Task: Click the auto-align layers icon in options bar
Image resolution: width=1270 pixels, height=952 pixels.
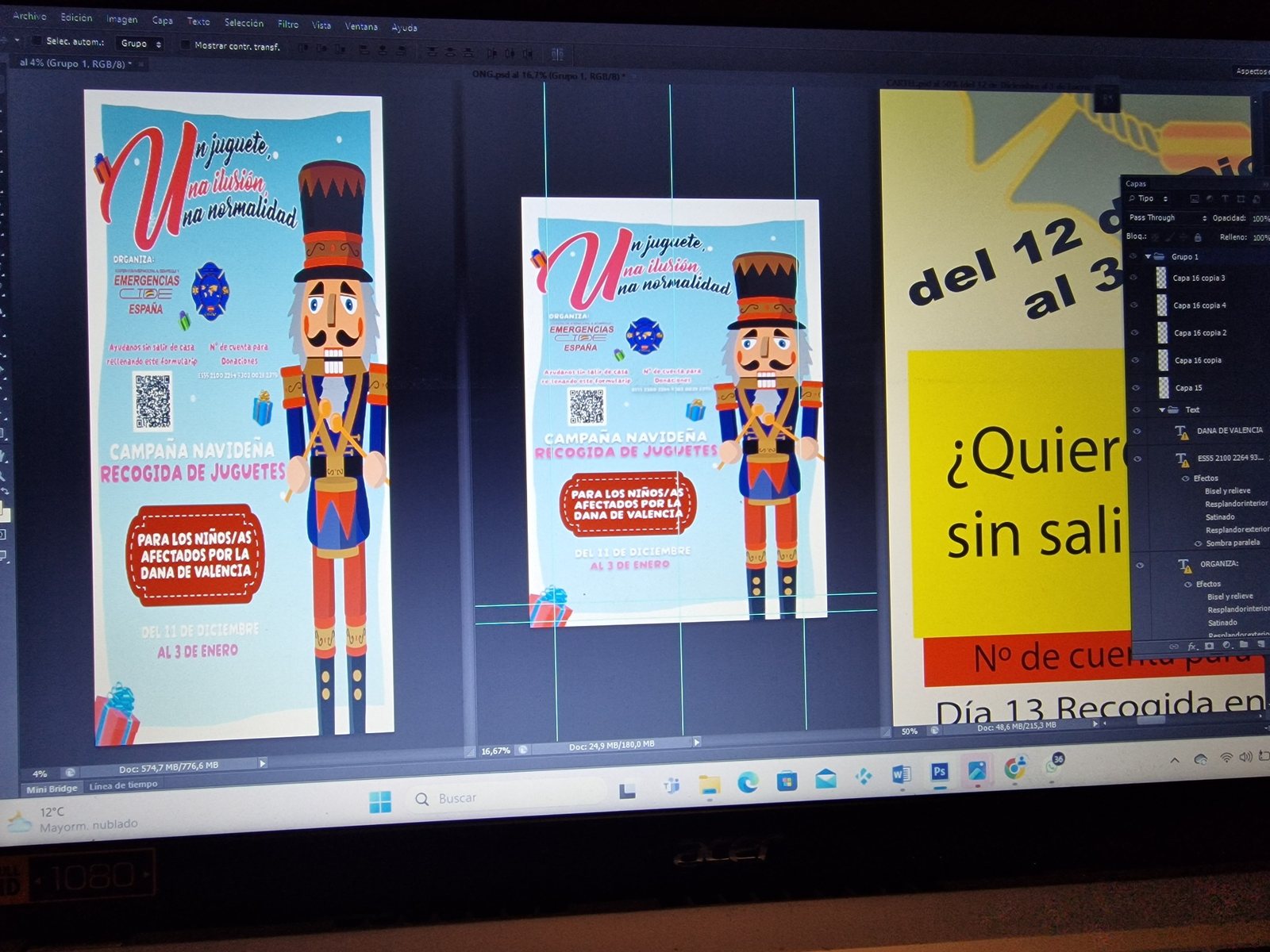Action: click(x=557, y=54)
